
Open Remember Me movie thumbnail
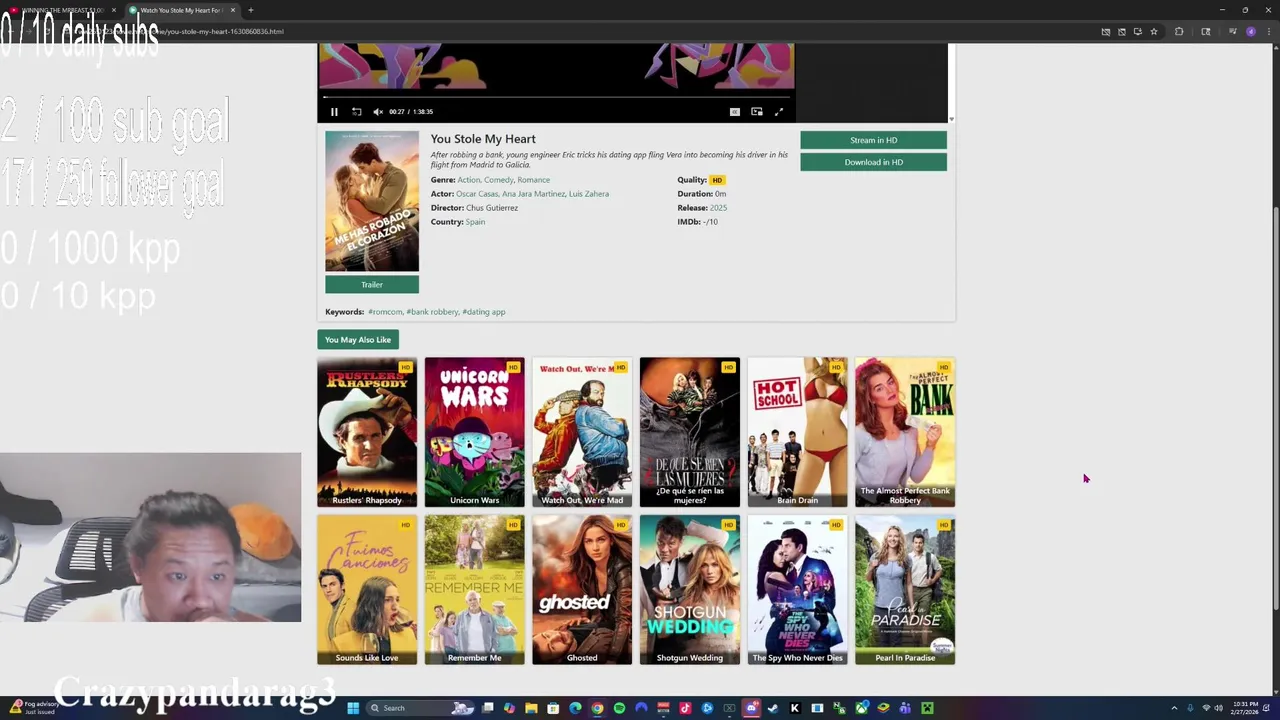click(474, 590)
